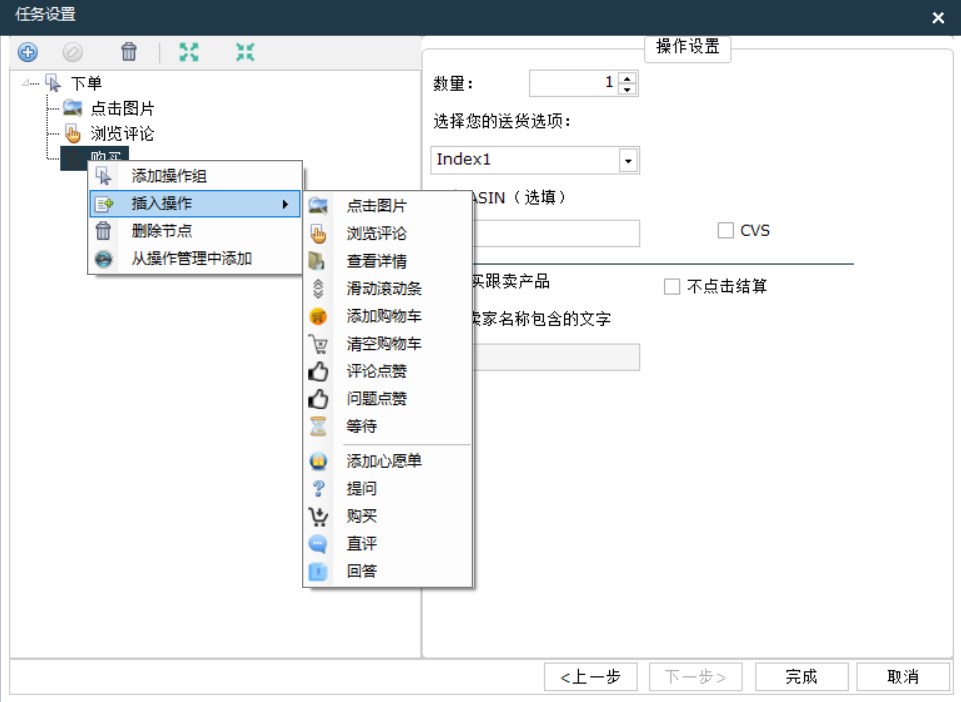
Task: Click the thumbs-up icon beside 评论点赞
Action: (318, 371)
